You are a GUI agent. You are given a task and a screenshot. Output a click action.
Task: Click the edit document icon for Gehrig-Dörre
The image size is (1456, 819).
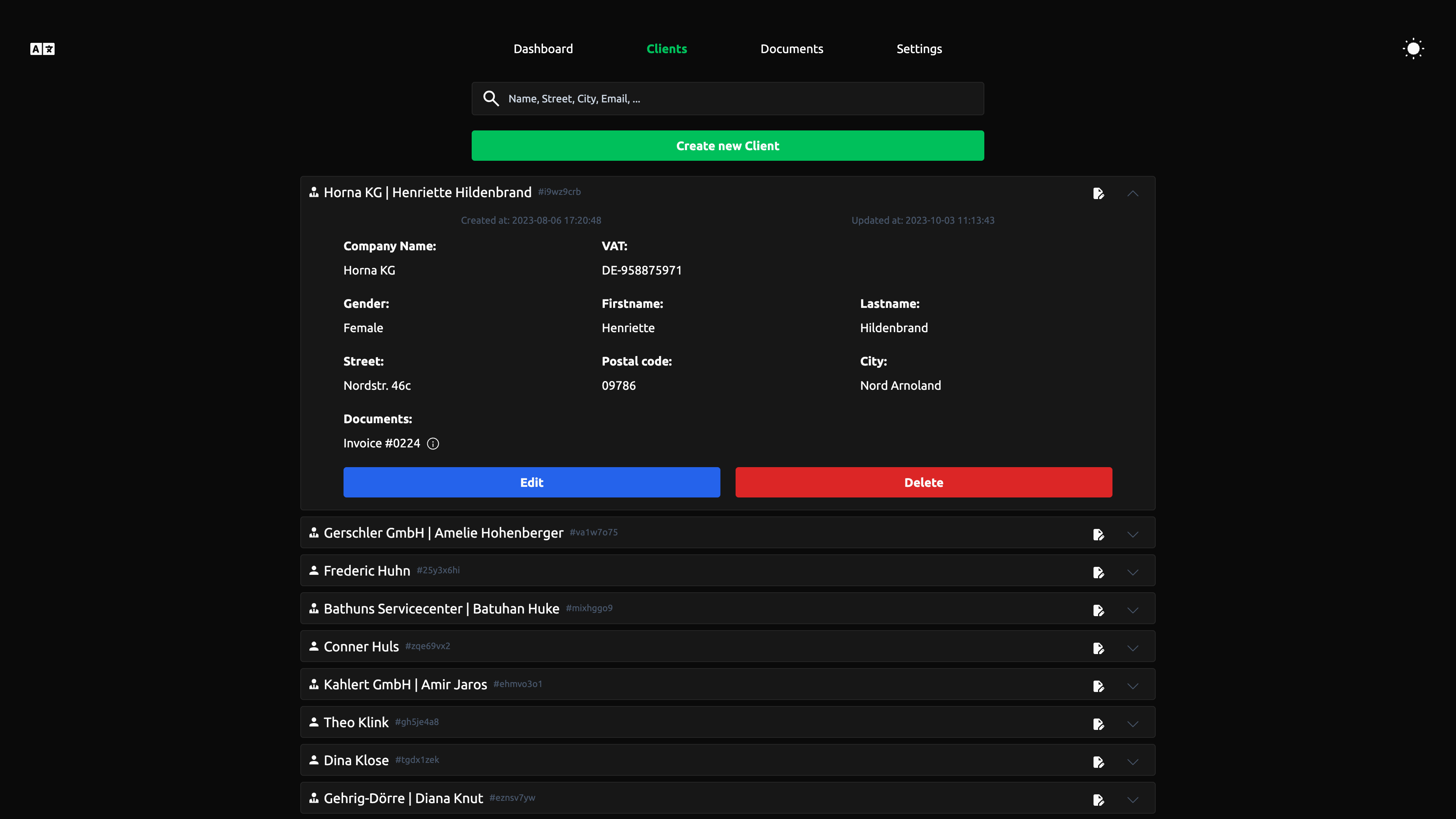tap(1098, 800)
